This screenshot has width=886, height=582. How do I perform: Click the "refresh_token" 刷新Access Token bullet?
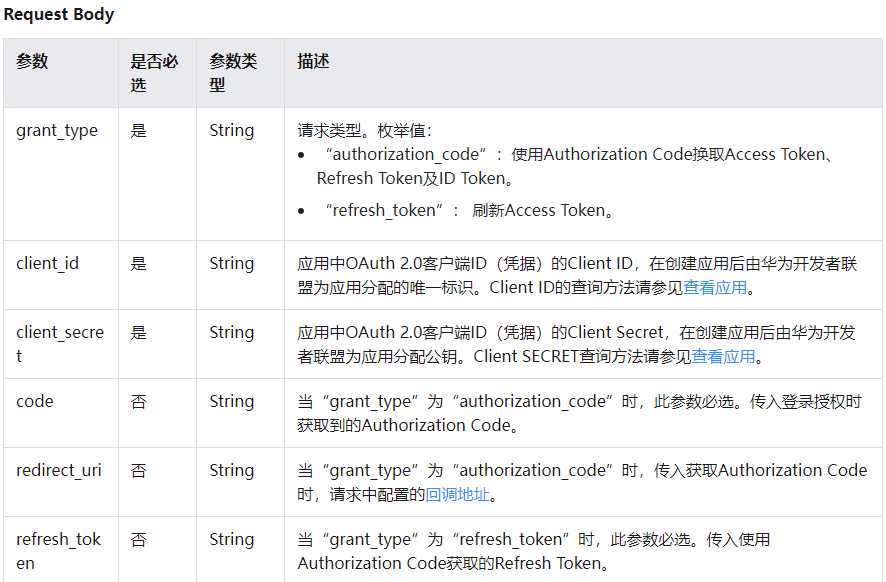(x=470, y=210)
